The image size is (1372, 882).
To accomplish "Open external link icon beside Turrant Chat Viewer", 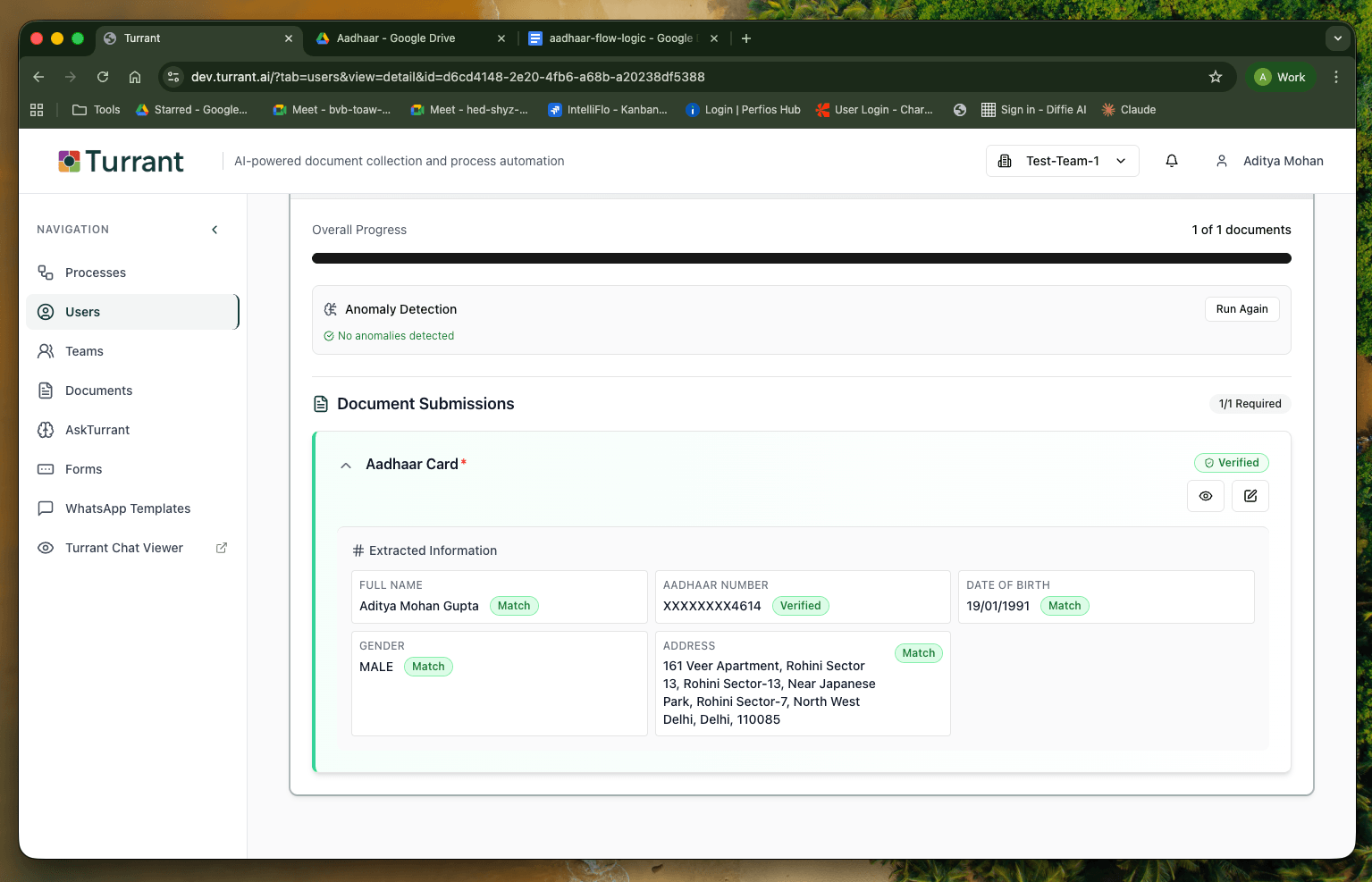I will 222,548.
